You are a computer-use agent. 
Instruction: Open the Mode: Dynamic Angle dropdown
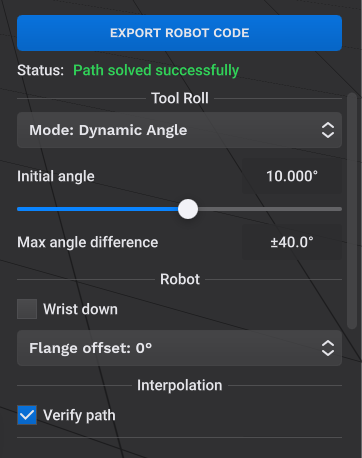pyautogui.click(x=179, y=130)
